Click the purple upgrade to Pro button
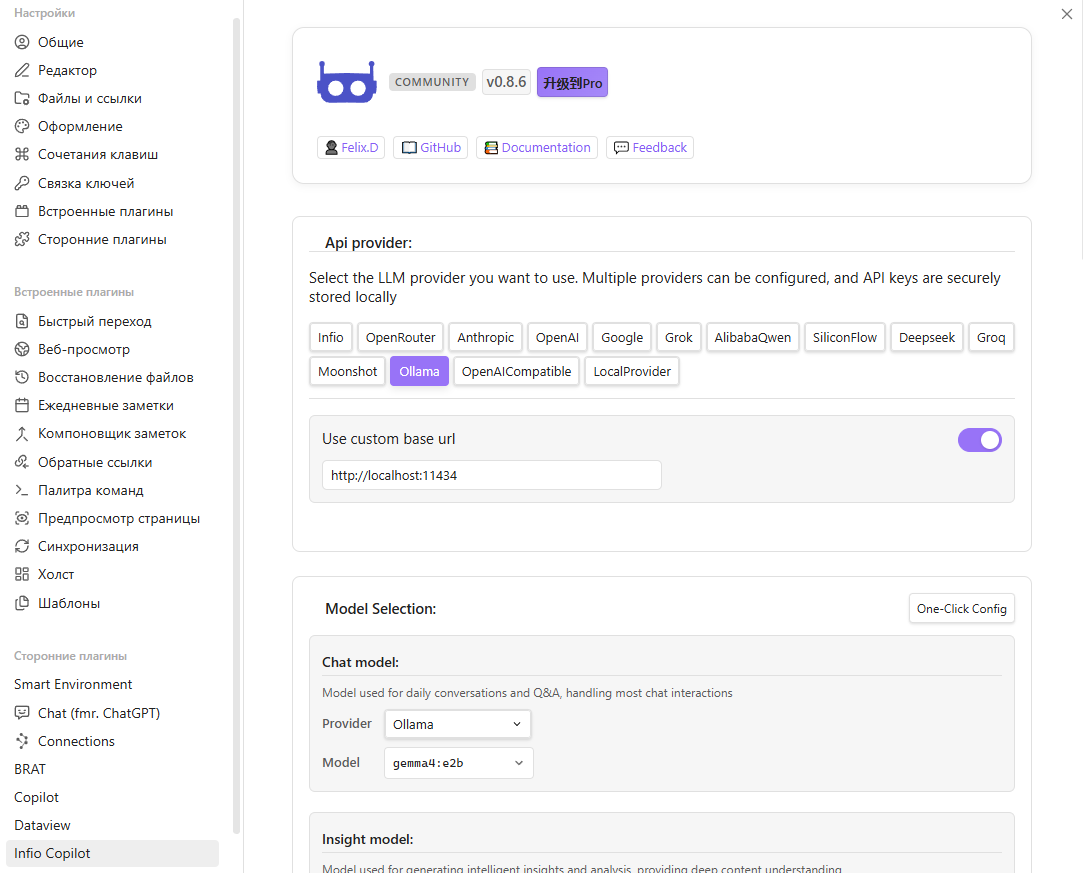 pos(572,83)
